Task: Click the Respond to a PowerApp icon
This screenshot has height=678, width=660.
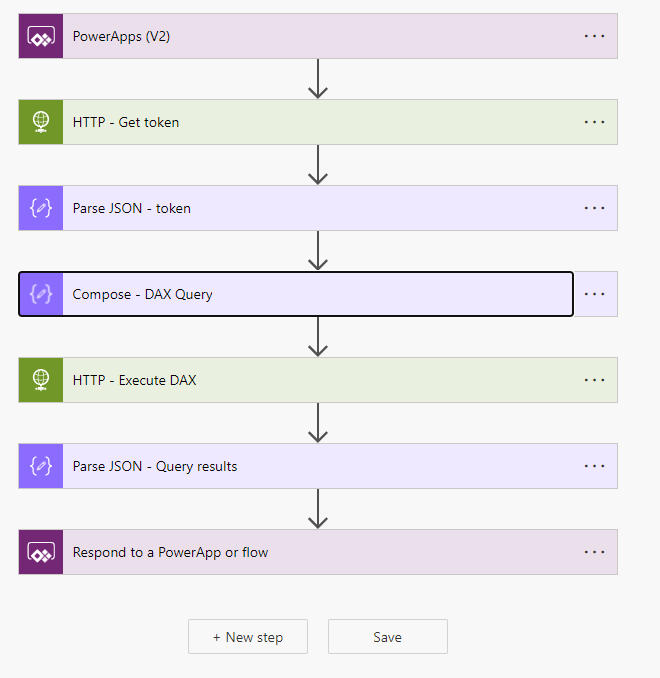Action: tap(41, 552)
